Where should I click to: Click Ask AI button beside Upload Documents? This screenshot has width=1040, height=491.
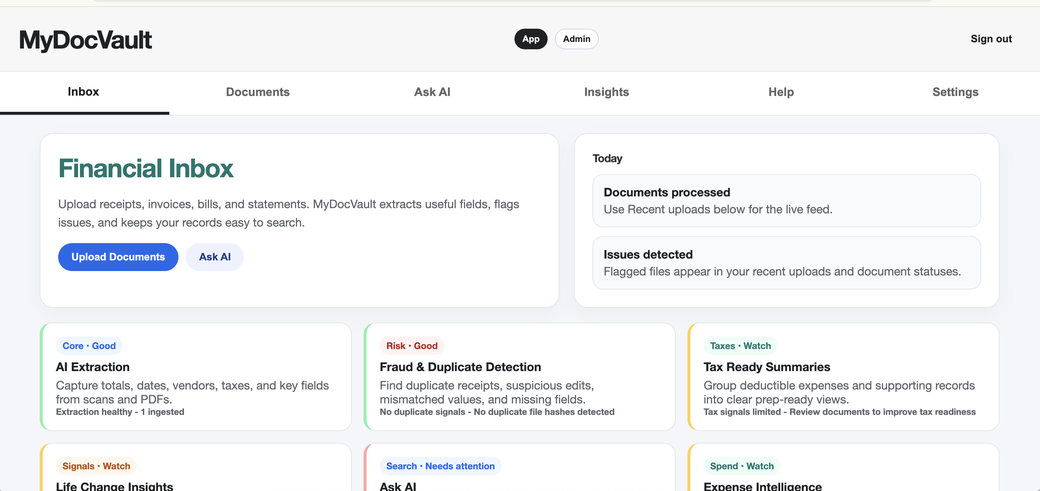215,257
